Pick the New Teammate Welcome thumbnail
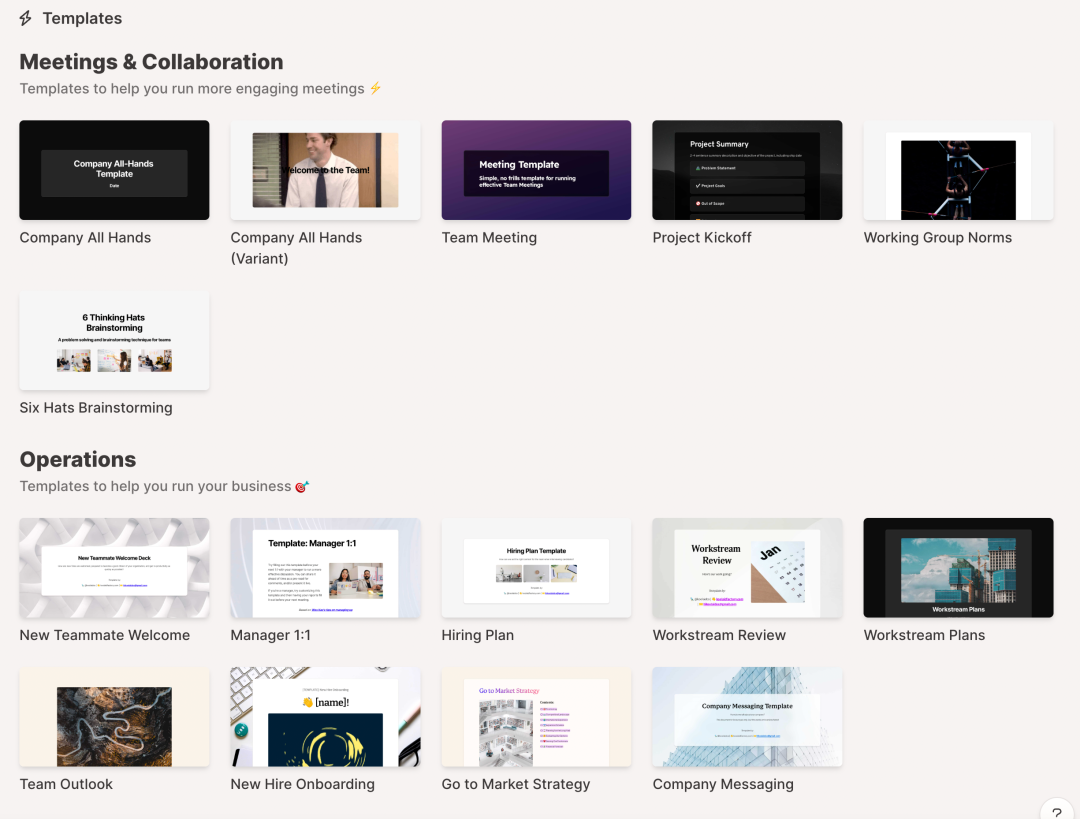This screenshot has width=1080, height=819. point(114,567)
